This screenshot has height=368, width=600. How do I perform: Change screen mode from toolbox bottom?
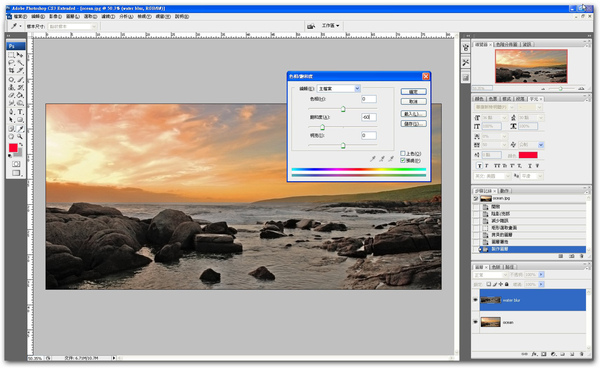16,173
